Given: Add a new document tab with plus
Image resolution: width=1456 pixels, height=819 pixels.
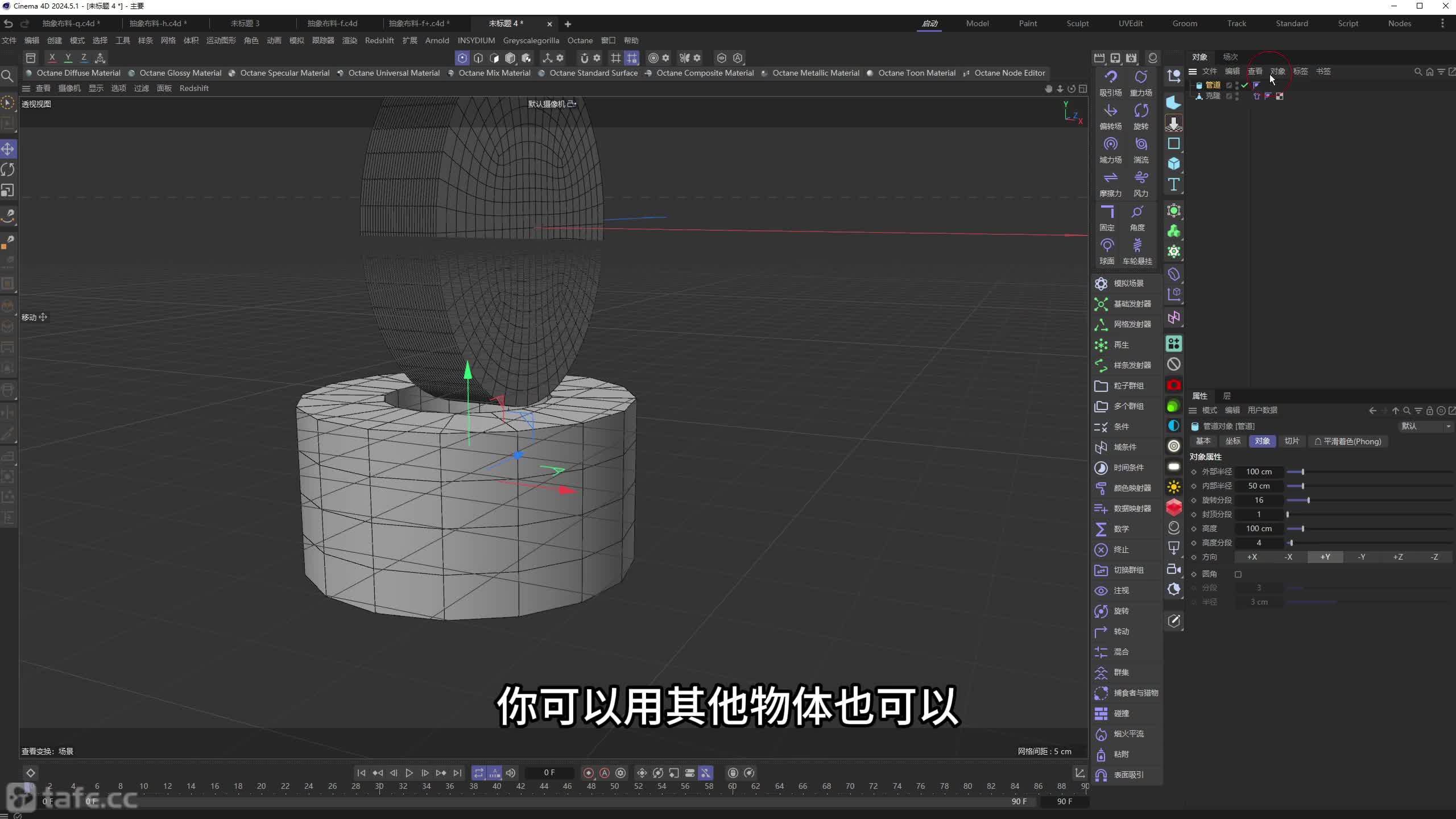Looking at the screenshot, I should 568,24.
